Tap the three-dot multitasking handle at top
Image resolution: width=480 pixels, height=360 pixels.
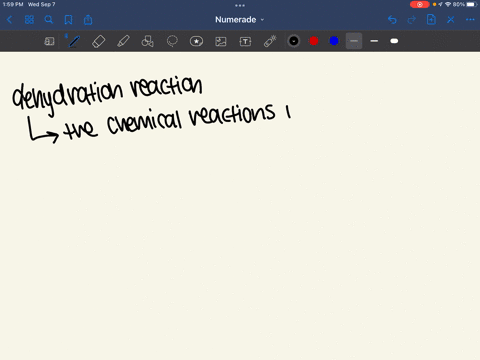[x=240, y=5]
